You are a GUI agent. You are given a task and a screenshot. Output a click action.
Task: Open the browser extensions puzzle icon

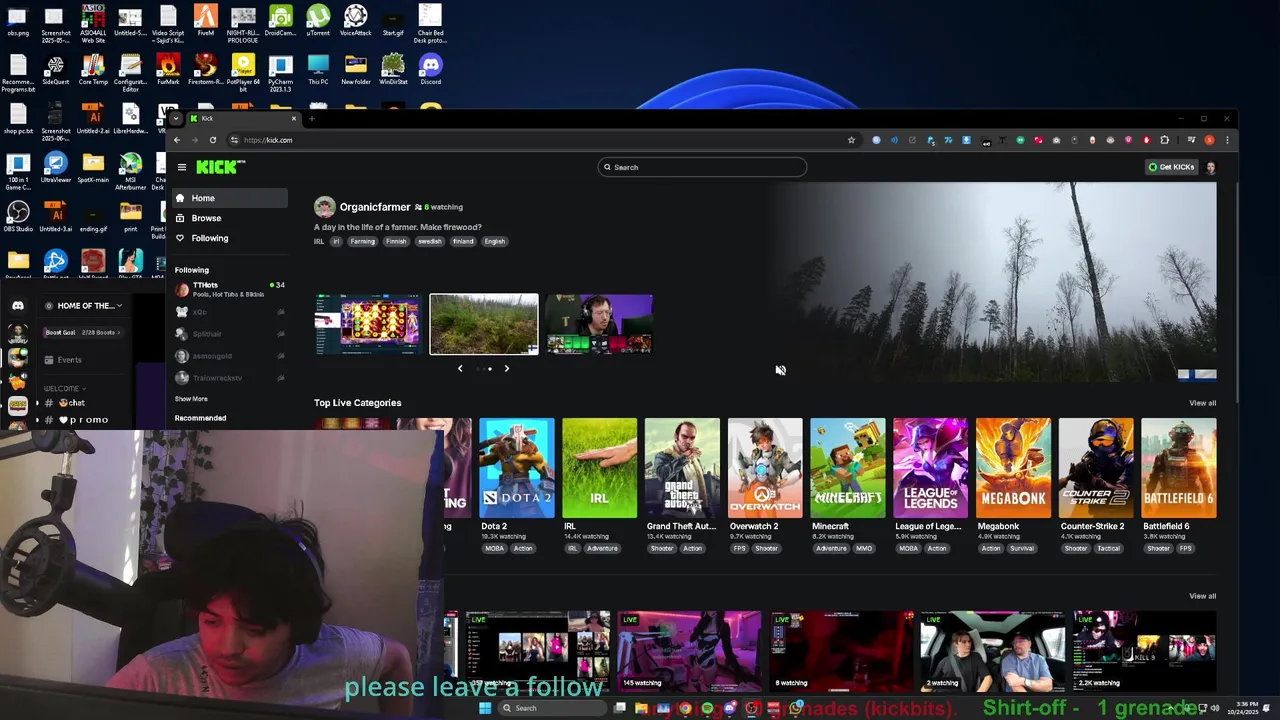tap(1164, 140)
